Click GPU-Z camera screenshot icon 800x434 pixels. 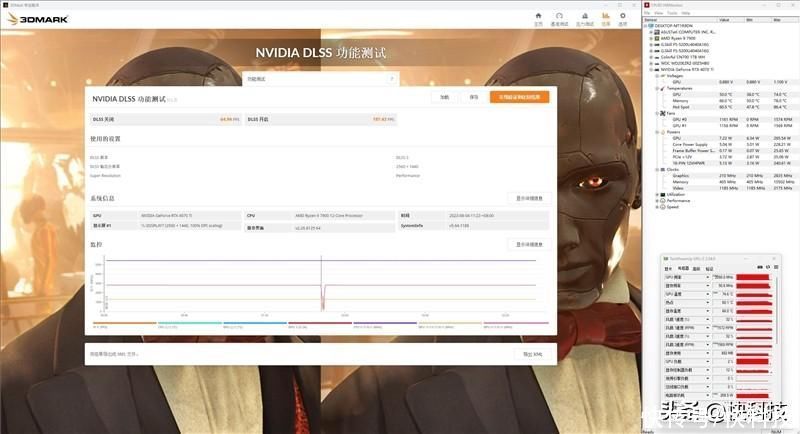tap(760, 267)
